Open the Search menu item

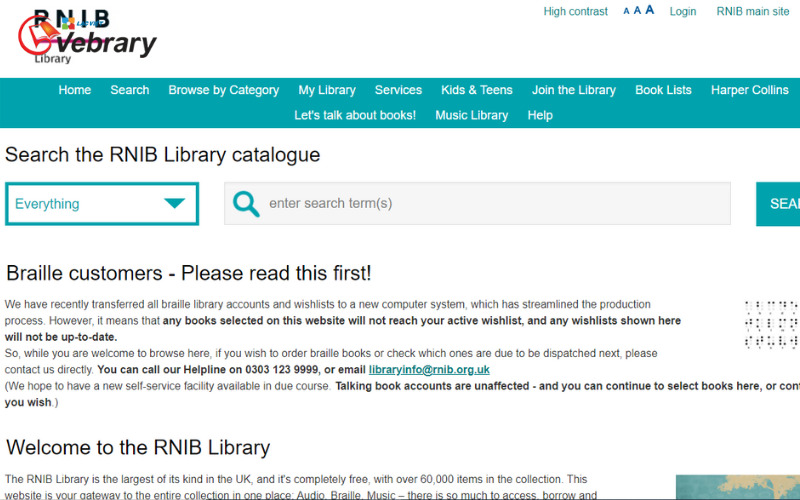click(130, 90)
